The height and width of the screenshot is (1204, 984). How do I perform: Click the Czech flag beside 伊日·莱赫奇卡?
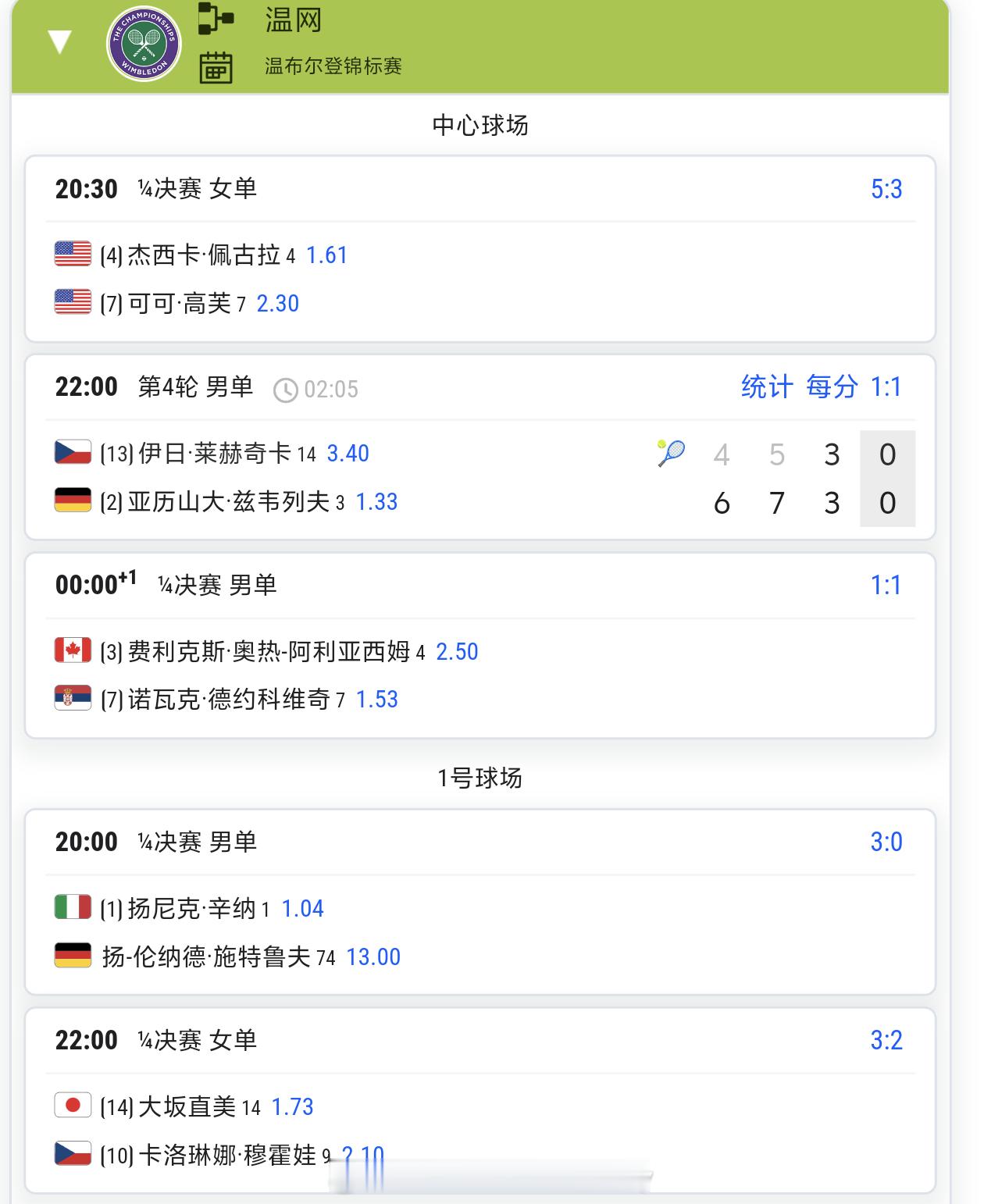tap(73, 453)
